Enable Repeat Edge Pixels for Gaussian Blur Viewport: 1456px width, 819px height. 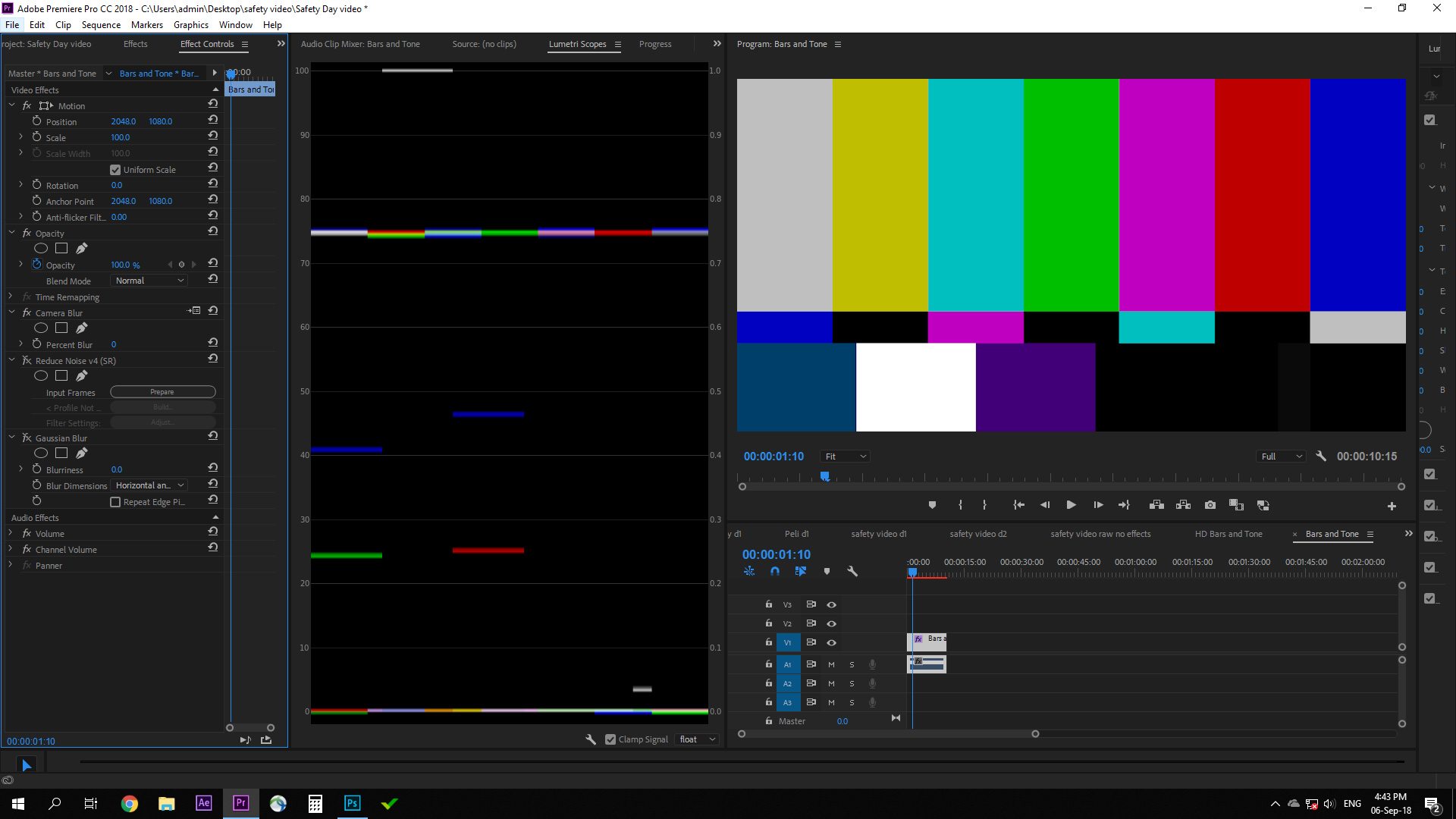116,502
